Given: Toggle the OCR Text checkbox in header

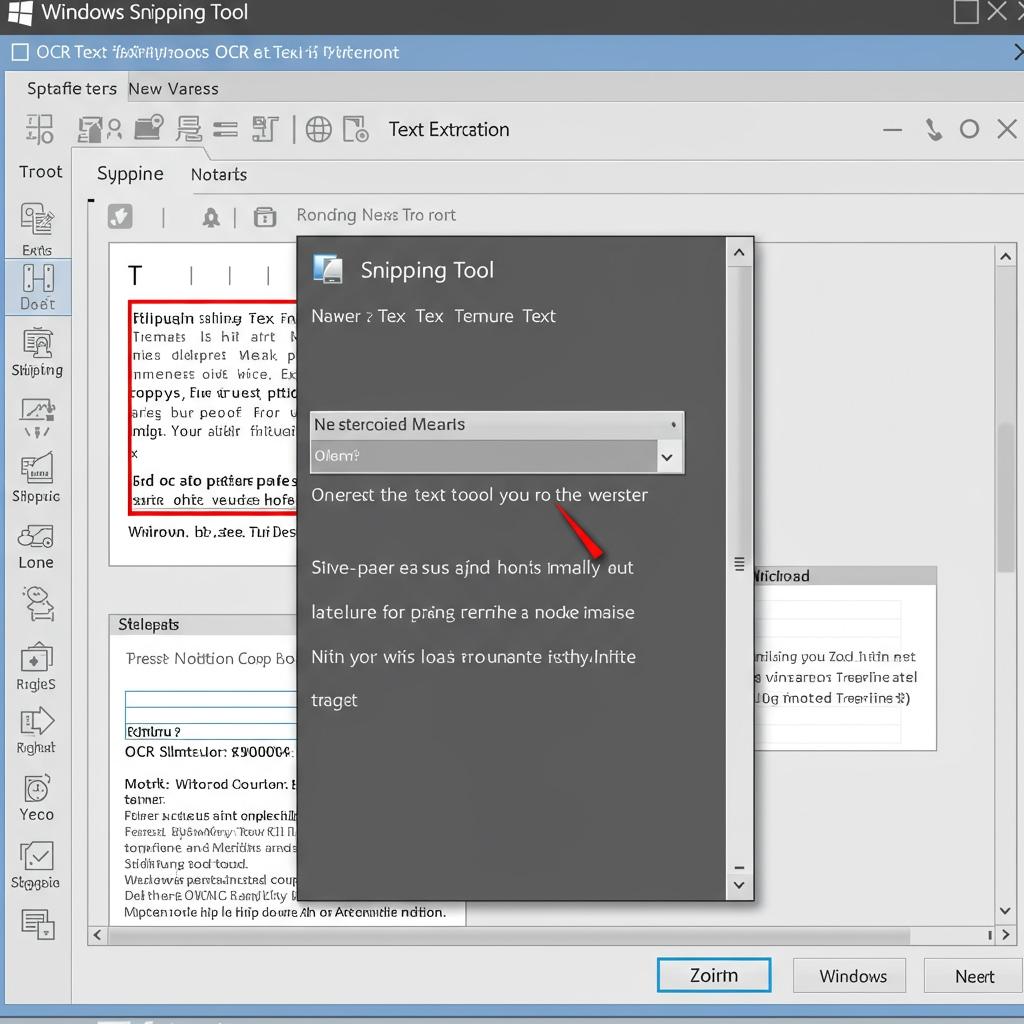Looking at the screenshot, I should point(20,52).
